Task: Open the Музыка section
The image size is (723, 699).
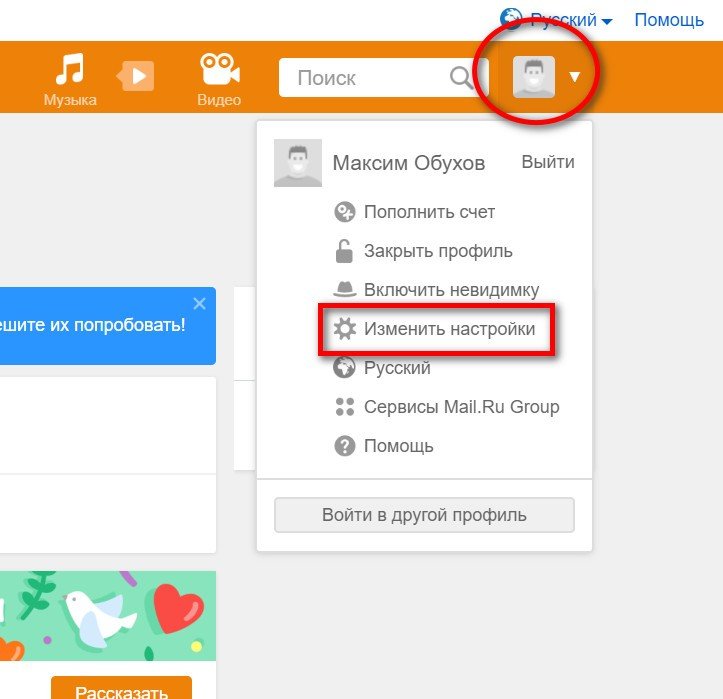Action: 70,79
